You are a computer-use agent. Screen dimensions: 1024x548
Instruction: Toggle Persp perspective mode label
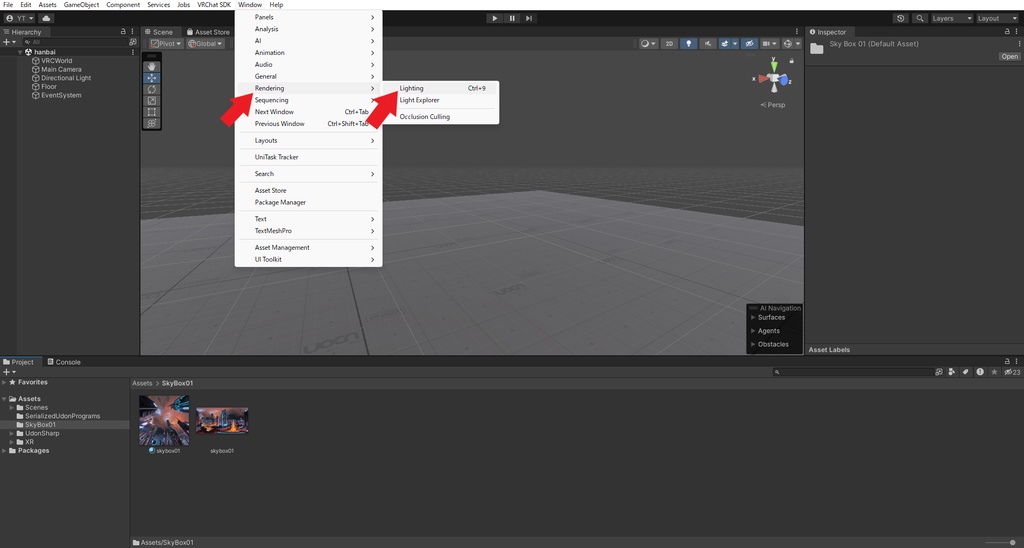click(x=773, y=105)
